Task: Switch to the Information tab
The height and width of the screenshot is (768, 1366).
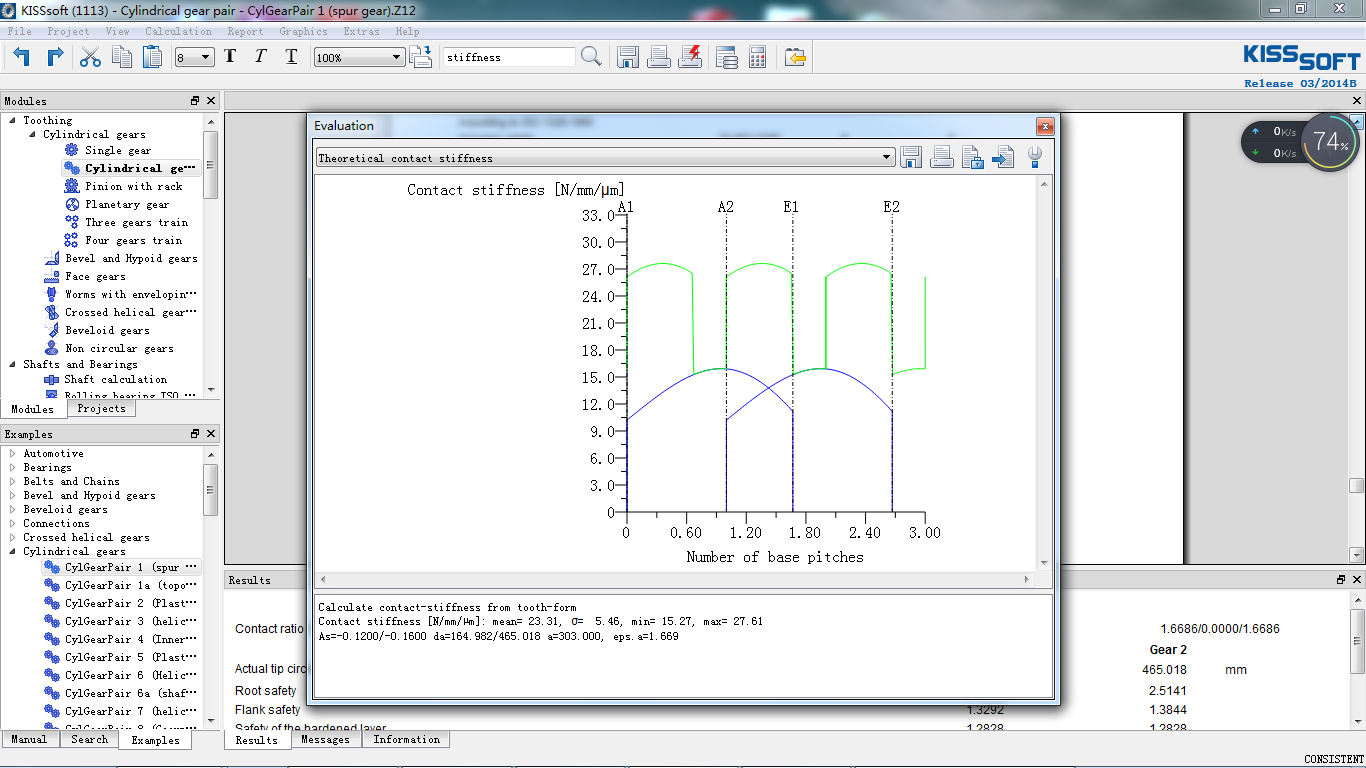Action: pos(406,739)
